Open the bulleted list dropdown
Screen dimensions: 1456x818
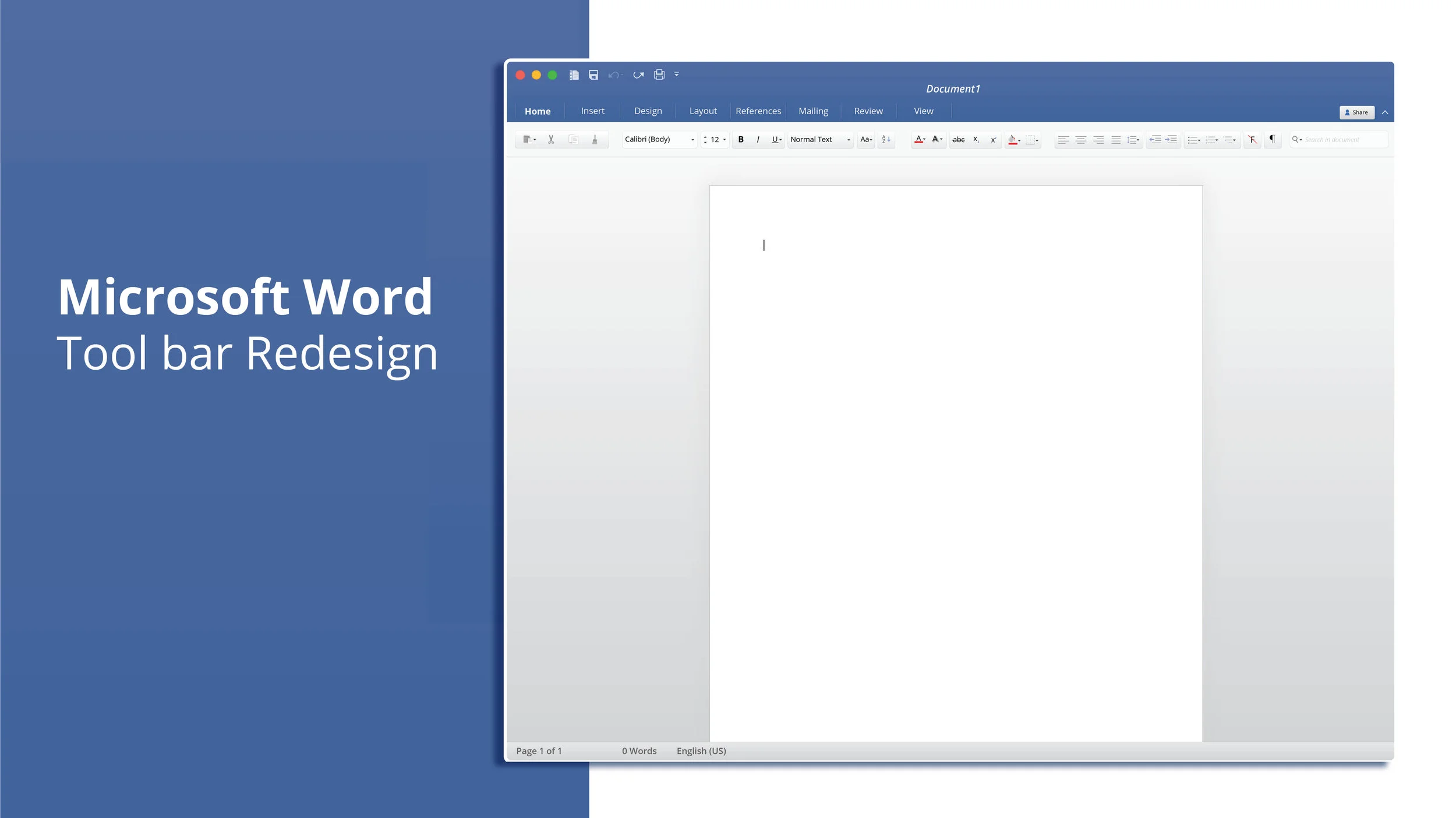click(1194, 140)
